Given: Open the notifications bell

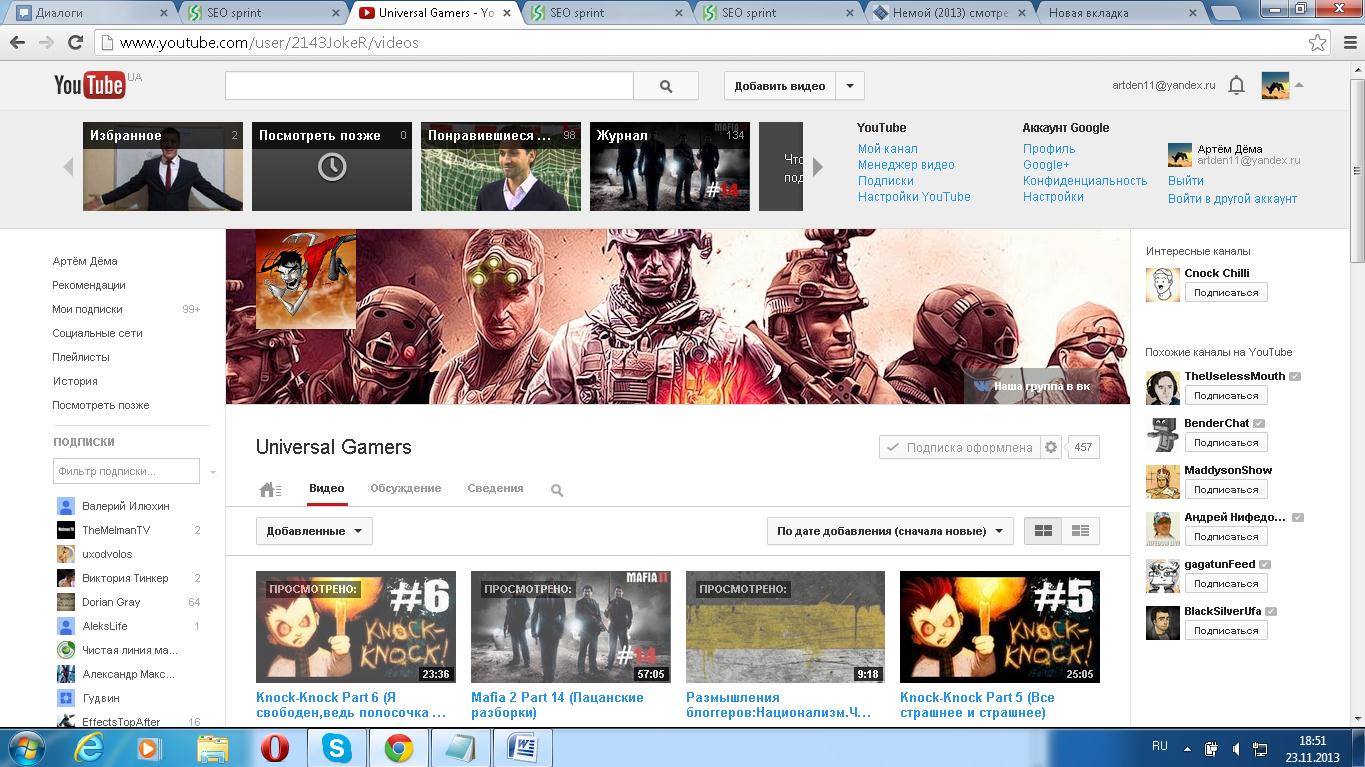Looking at the screenshot, I should coord(1236,86).
